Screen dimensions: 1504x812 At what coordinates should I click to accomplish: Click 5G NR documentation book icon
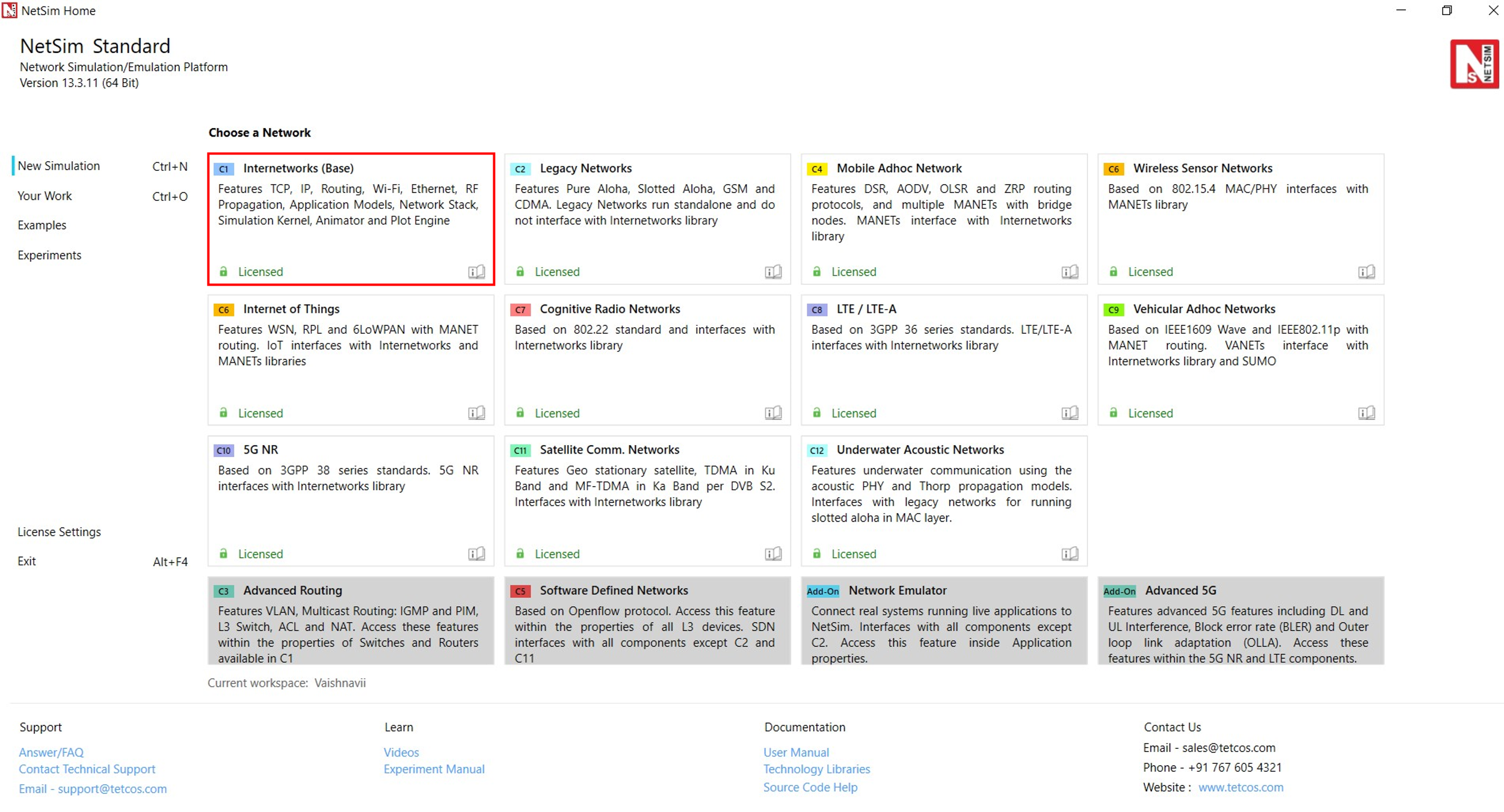476,554
